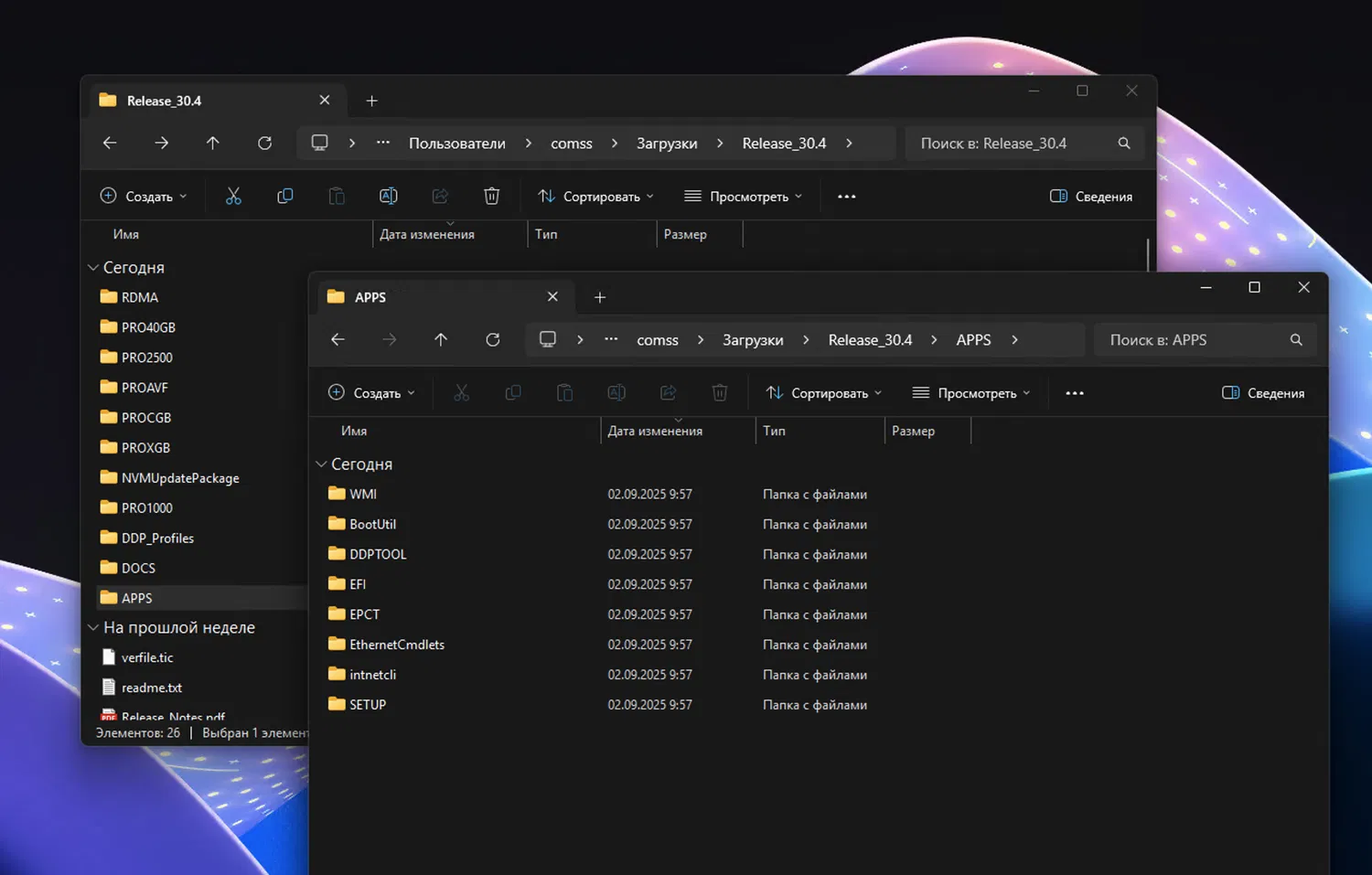This screenshot has width=1372, height=875.
Task: Click the Copy icon in Release_30.4 toolbar
Action: tap(285, 196)
